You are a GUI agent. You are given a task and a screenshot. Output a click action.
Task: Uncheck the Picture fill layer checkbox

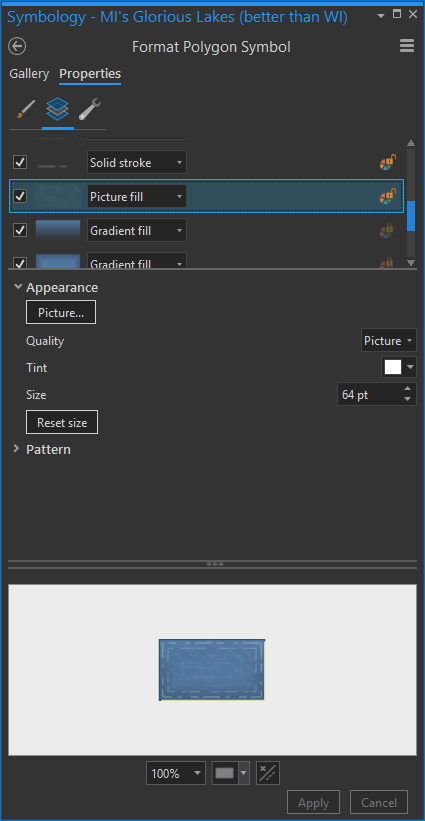[20, 196]
